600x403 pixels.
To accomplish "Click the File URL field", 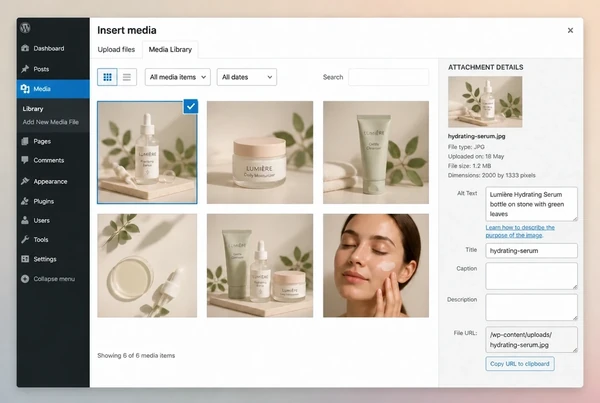I will pyautogui.click(x=531, y=339).
